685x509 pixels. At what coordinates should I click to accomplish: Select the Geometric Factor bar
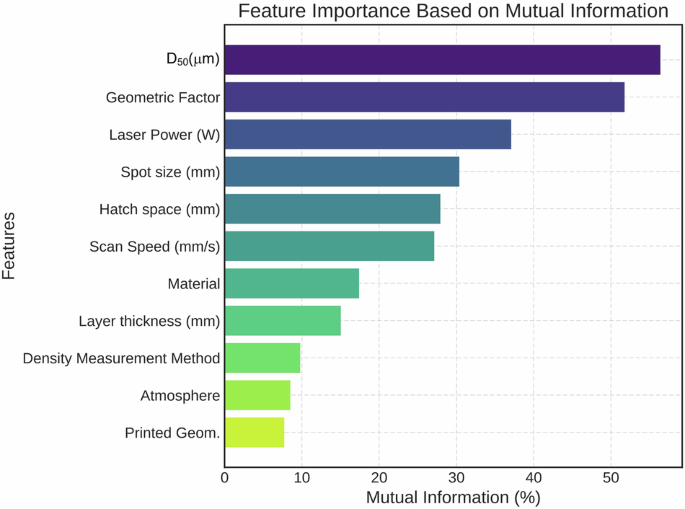425,97
